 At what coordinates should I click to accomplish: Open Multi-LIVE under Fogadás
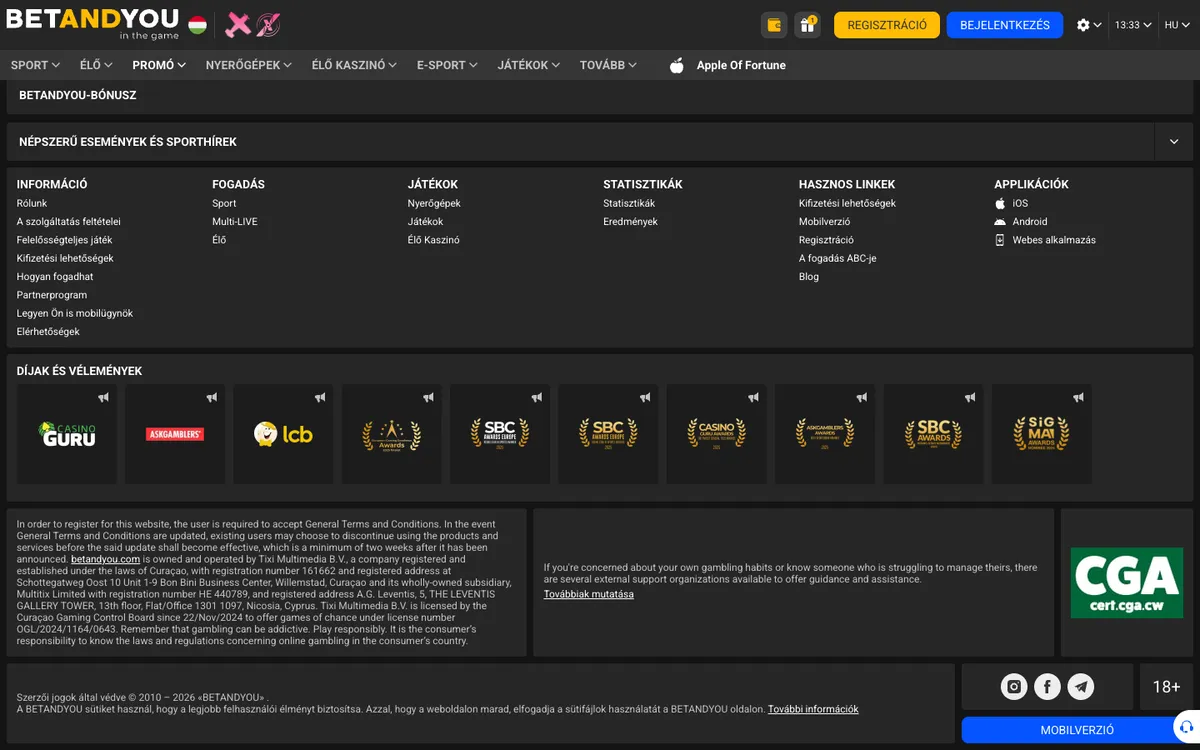234,222
